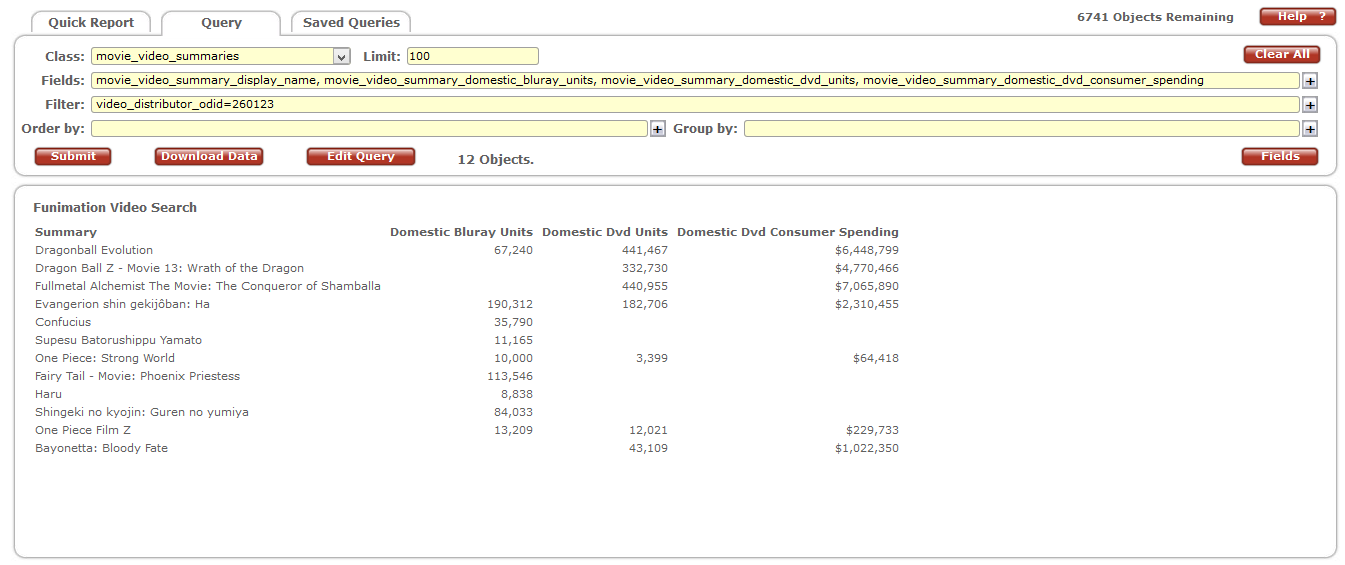
Task: Click the plus icon beside Filter input
Action: point(1310,105)
